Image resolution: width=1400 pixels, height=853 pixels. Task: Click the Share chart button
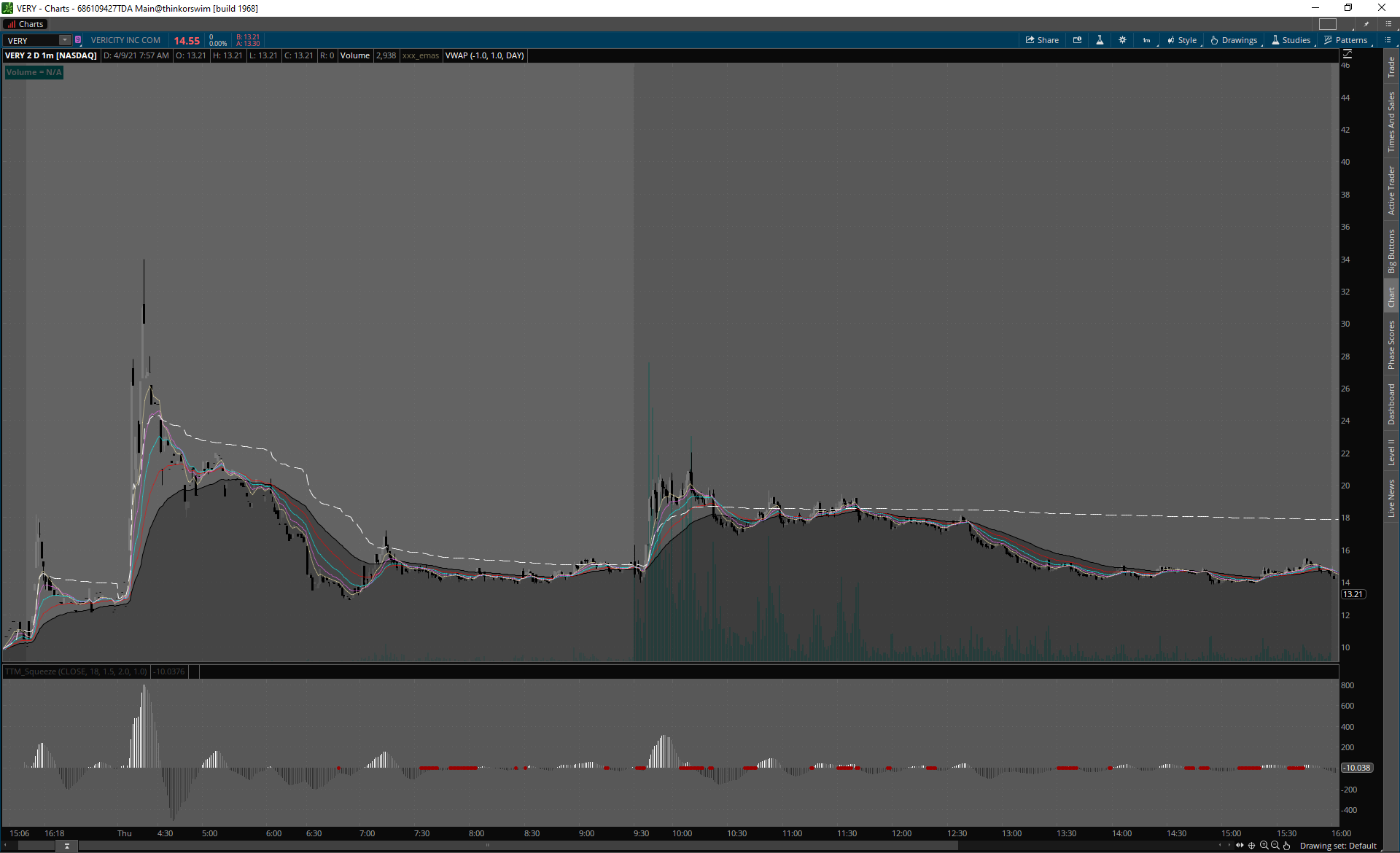click(1042, 40)
